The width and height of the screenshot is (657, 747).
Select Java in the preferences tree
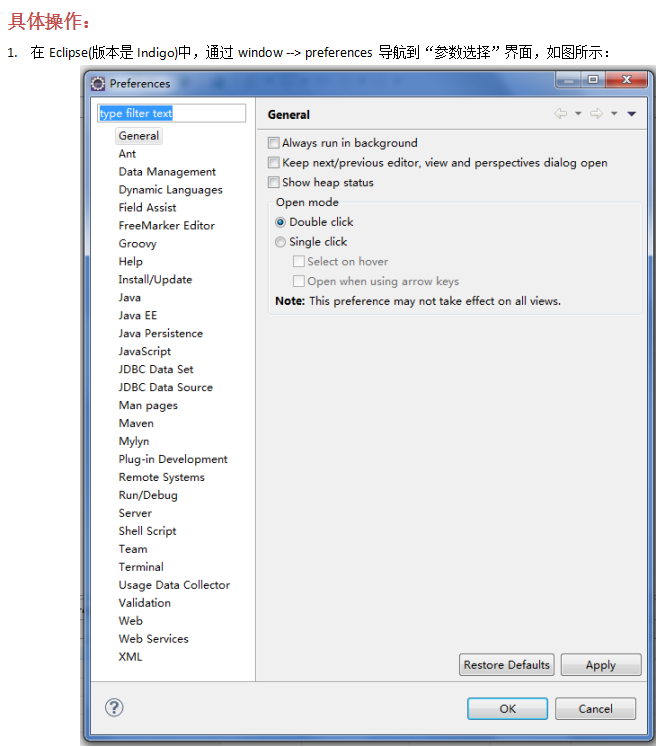click(130, 298)
